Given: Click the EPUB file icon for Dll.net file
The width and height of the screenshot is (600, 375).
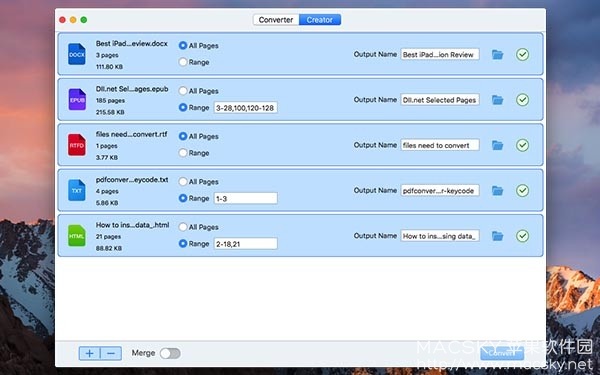Looking at the screenshot, I should 77,99.
